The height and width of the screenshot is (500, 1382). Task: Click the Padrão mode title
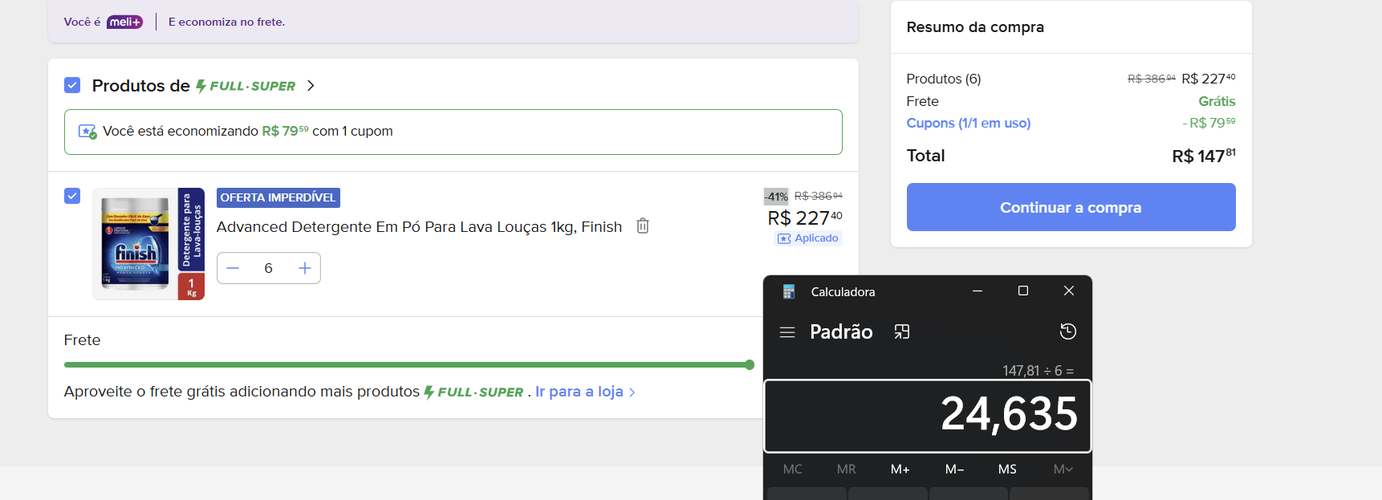tap(841, 332)
